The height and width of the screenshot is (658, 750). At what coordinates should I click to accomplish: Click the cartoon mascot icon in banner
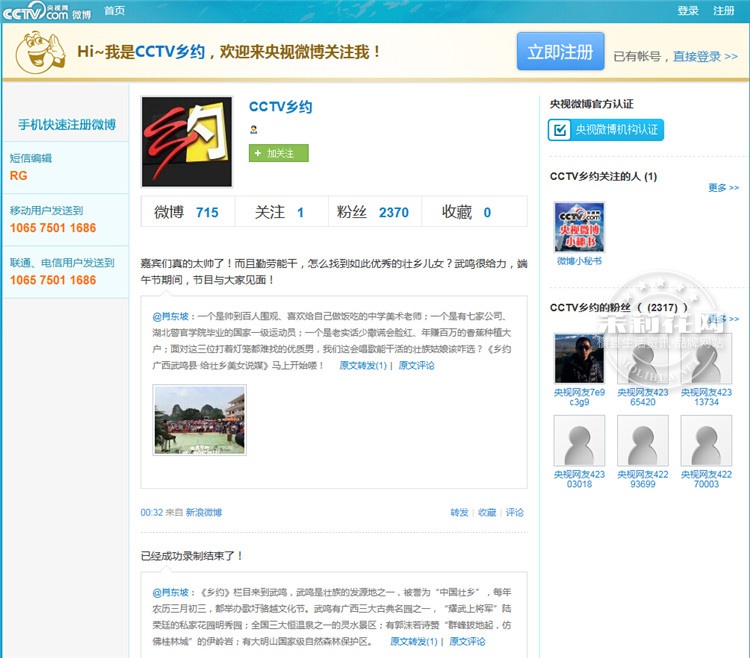pyautogui.click(x=40, y=52)
